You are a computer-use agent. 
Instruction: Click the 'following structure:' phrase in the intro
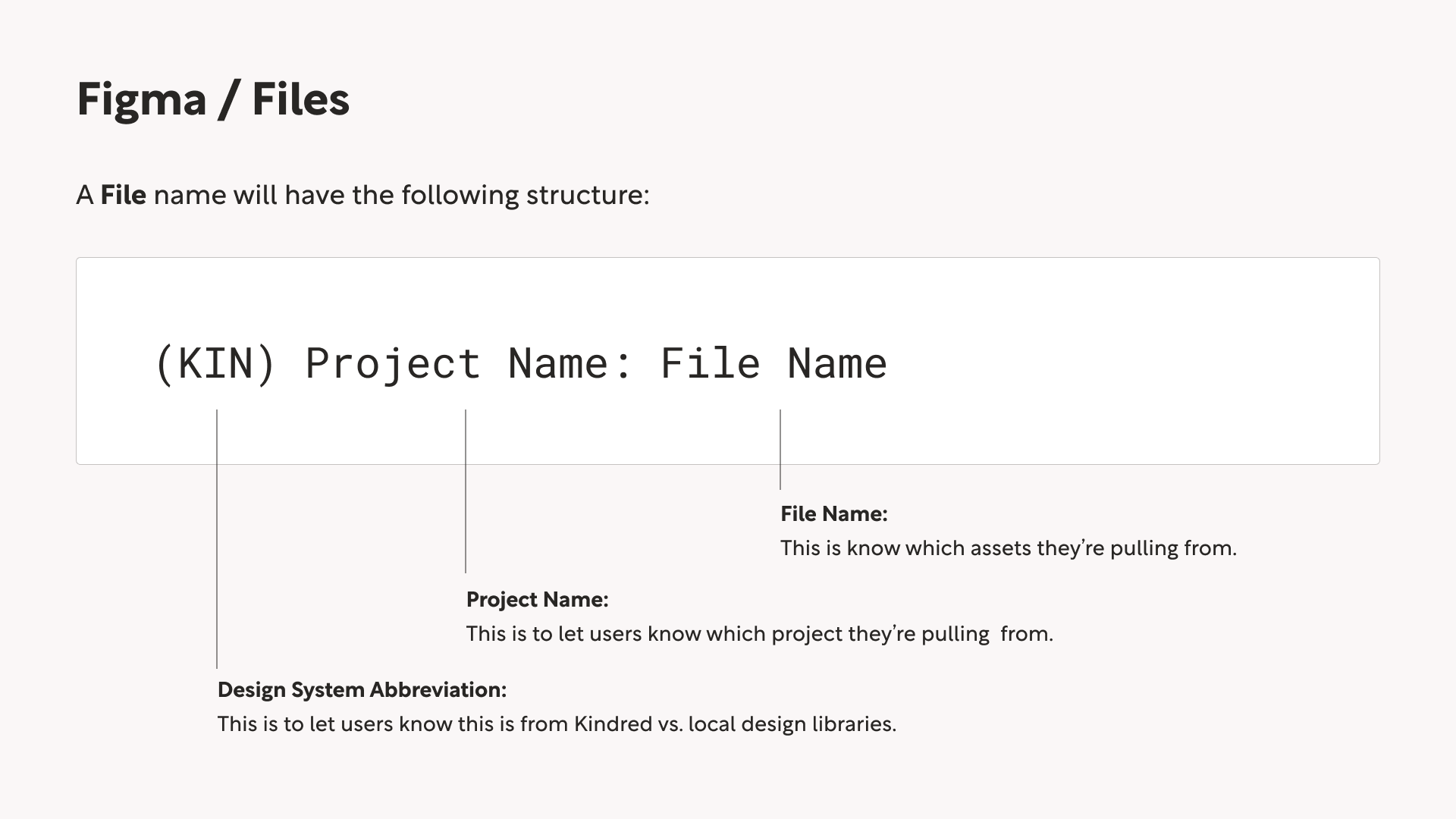point(526,196)
